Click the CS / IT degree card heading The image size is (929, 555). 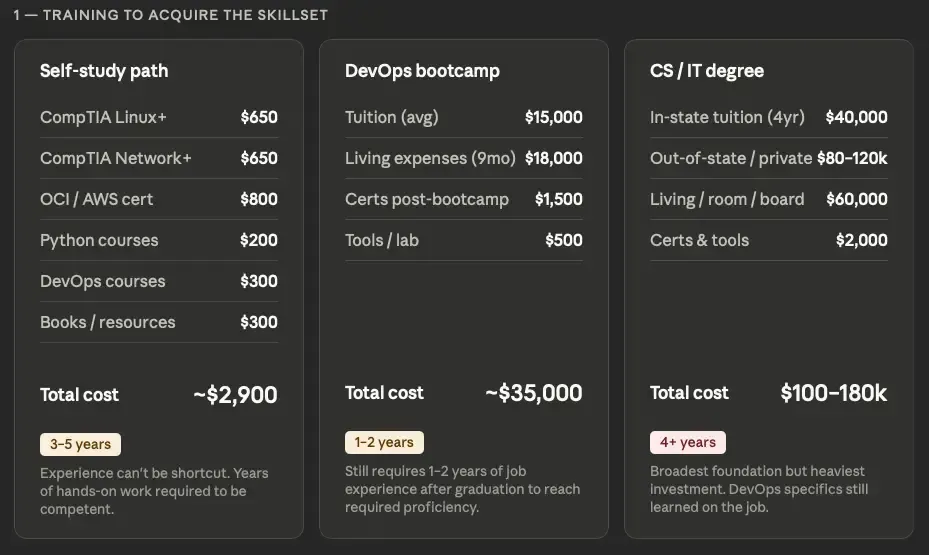pos(706,71)
